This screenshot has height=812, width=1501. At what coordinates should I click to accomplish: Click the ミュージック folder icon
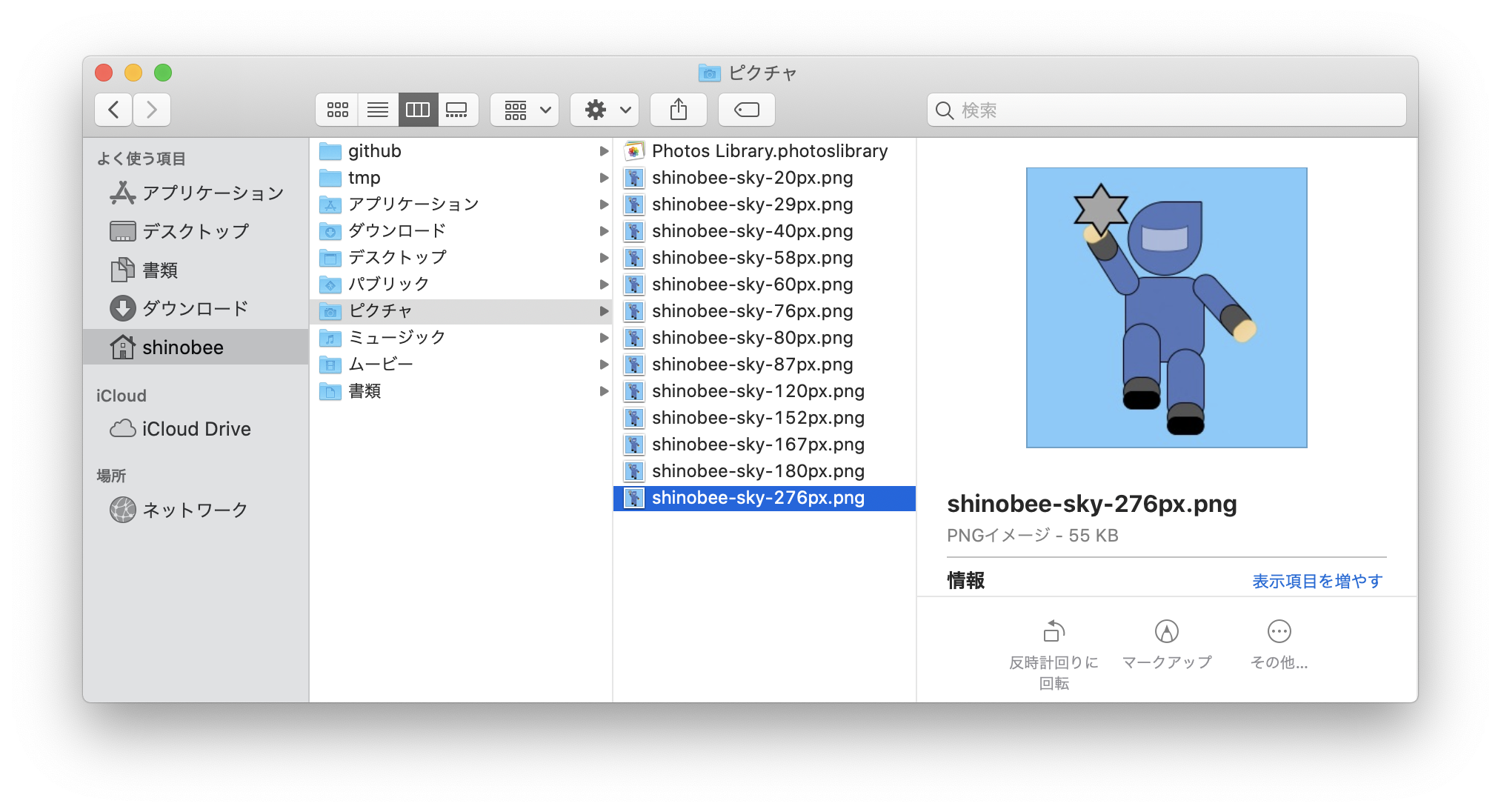coord(330,339)
